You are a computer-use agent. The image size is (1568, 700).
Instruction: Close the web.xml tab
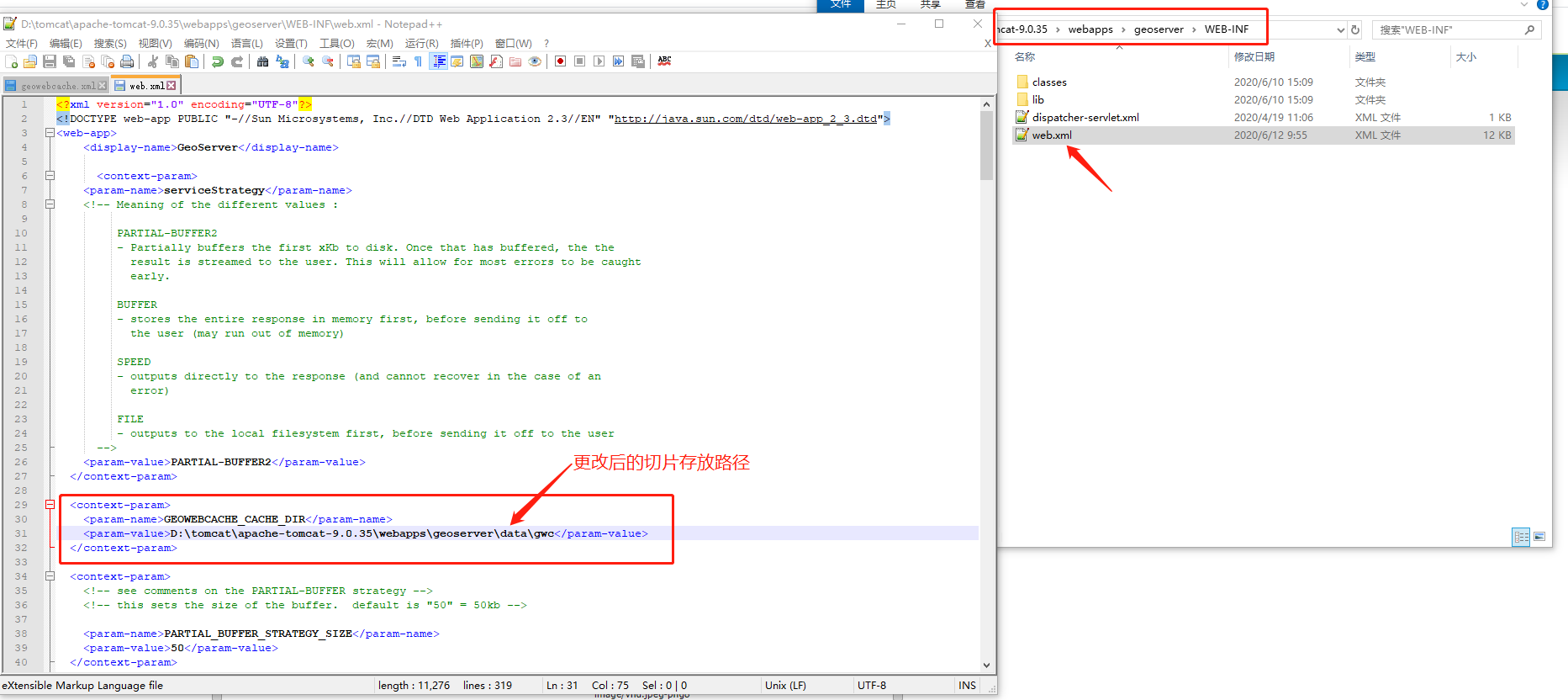[172, 86]
